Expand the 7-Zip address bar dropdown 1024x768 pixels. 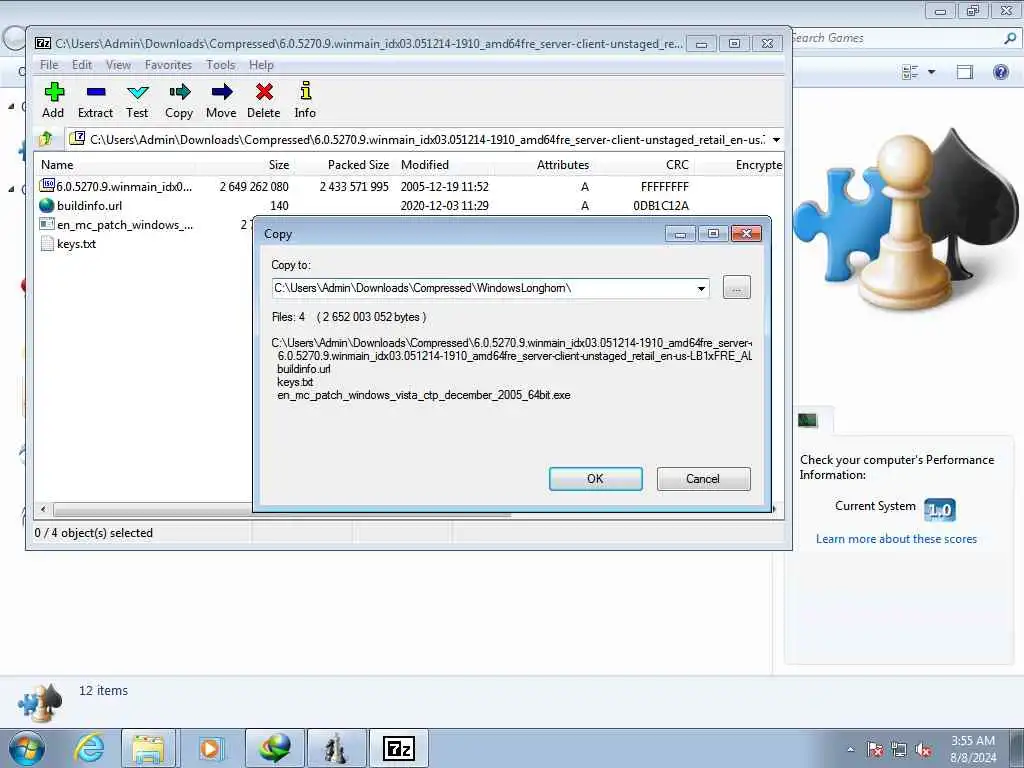tap(776, 139)
